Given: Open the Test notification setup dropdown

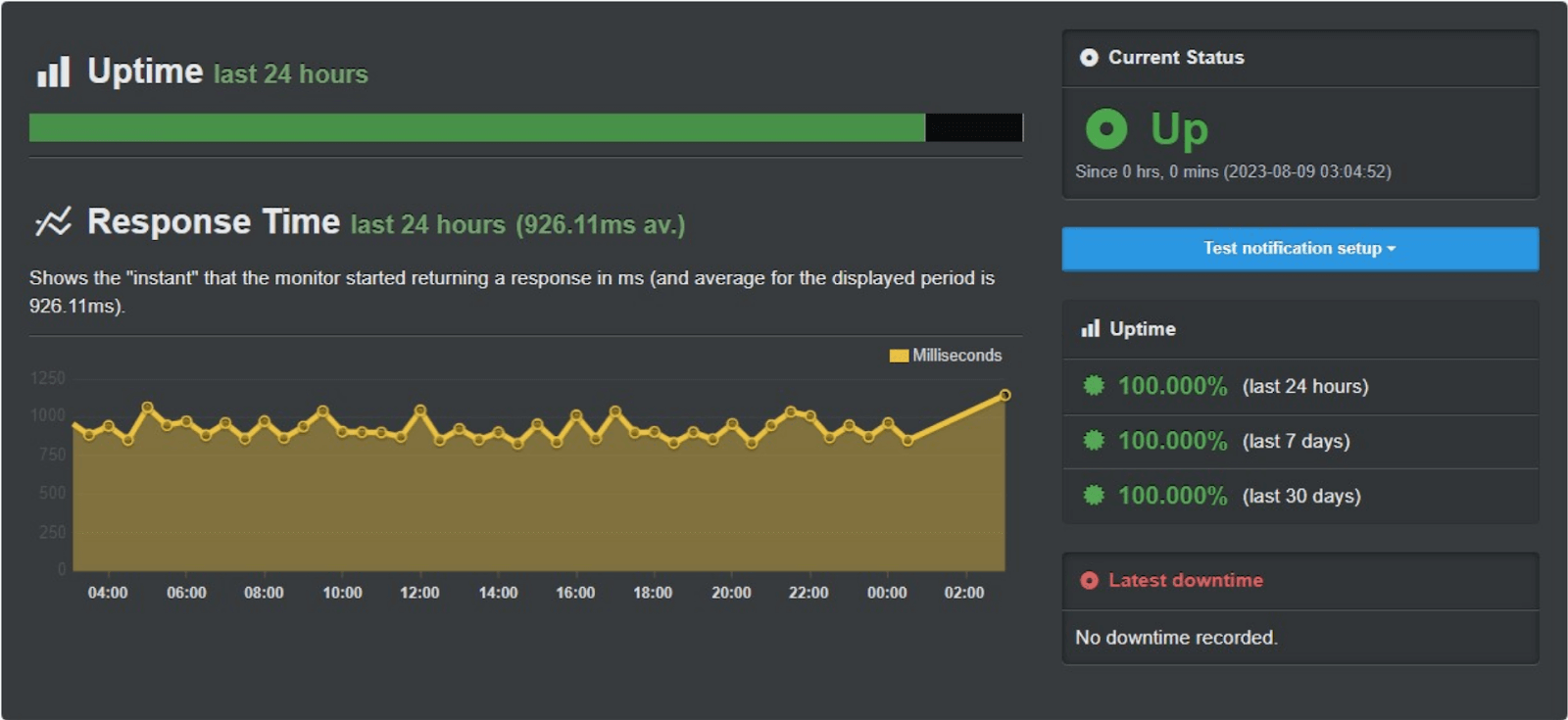Looking at the screenshot, I should tap(1299, 249).
